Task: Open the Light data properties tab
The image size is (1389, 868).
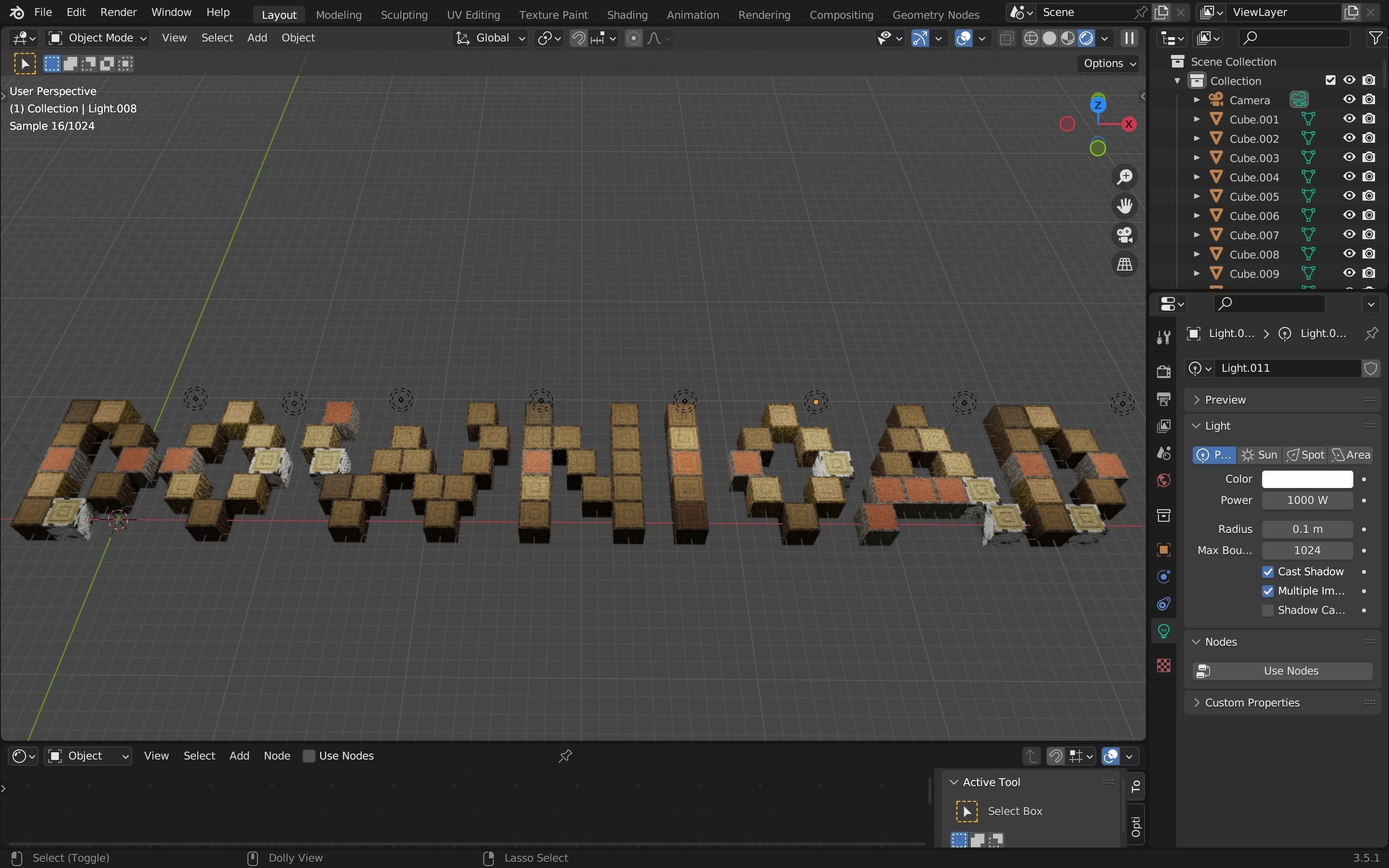Action: coord(1163,632)
